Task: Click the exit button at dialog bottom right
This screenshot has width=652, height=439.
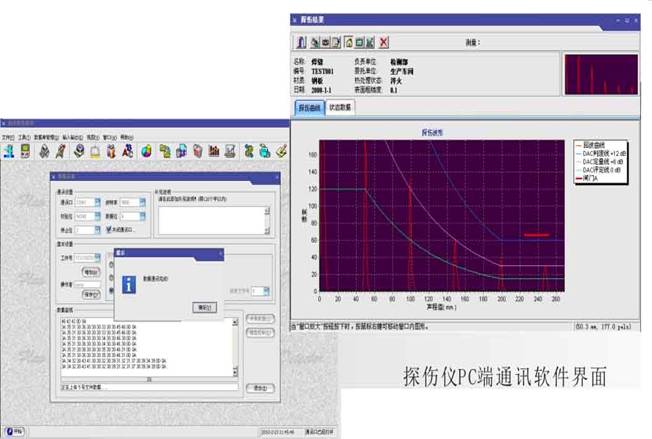Action: coord(260,386)
